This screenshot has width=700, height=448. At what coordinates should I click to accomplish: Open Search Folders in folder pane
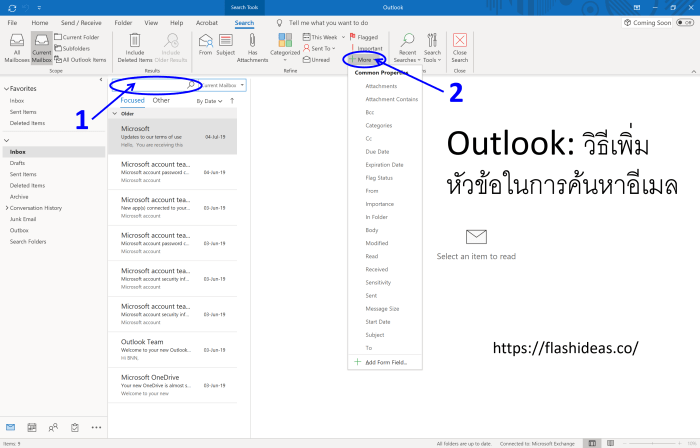28,241
